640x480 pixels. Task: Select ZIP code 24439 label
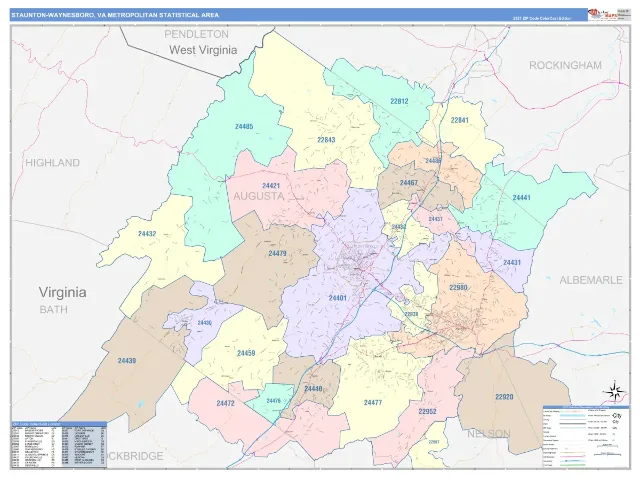127,361
